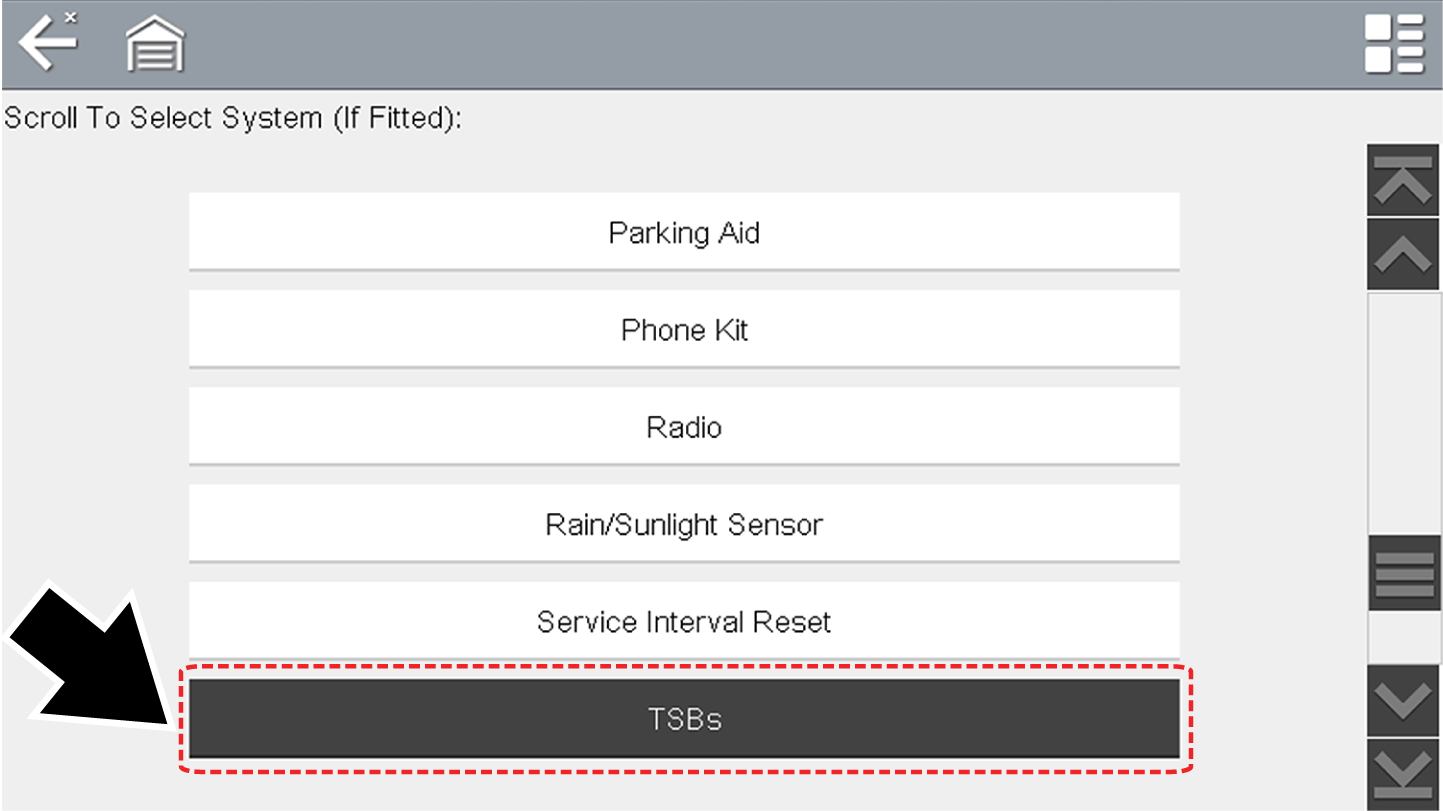Open the top-right menu grid icon

click(x=1394, y=44)
